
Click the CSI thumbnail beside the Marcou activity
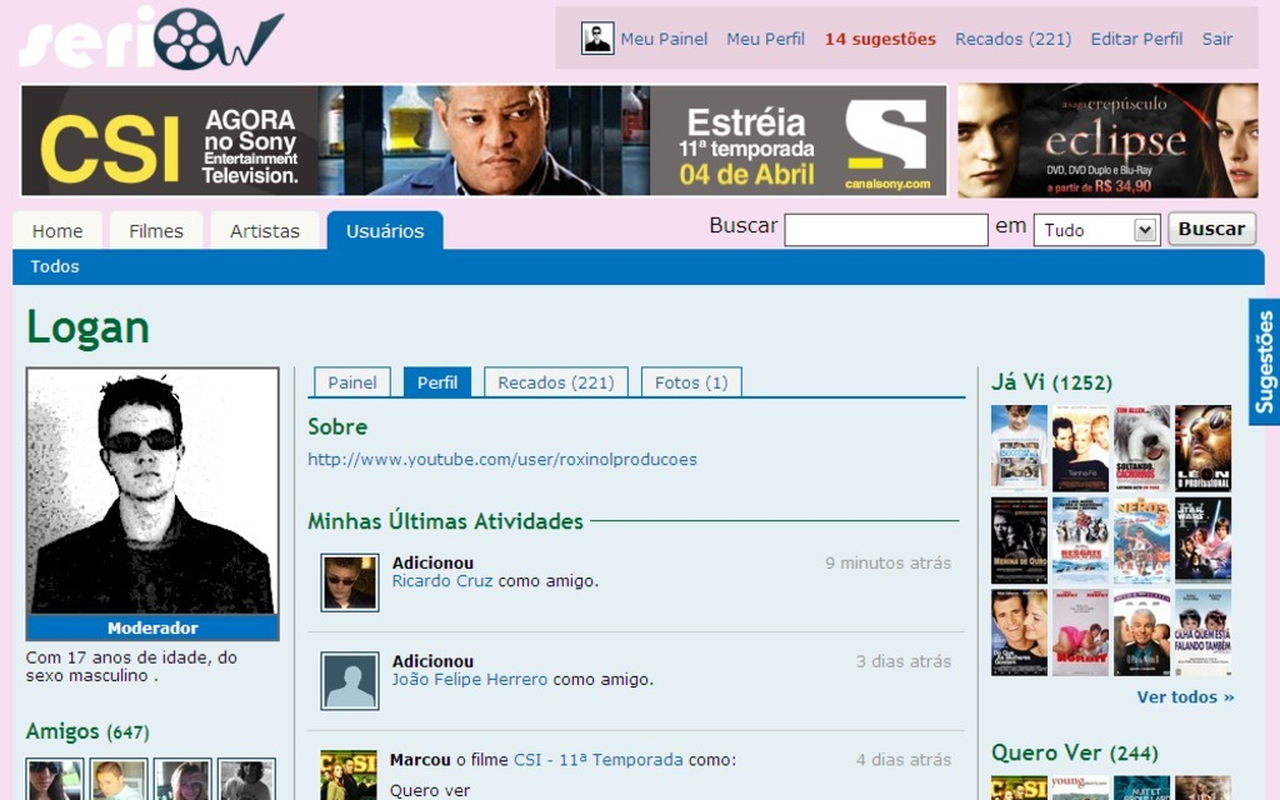point(349,776)
